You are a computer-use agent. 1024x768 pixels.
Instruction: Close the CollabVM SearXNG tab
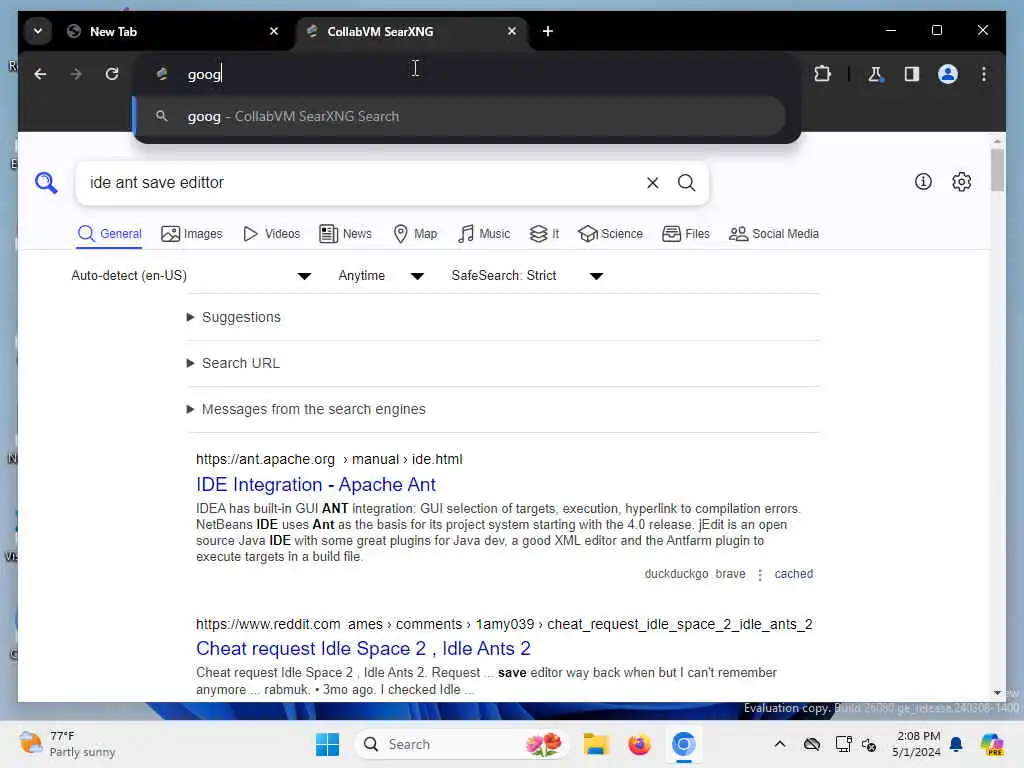(512, 31)
